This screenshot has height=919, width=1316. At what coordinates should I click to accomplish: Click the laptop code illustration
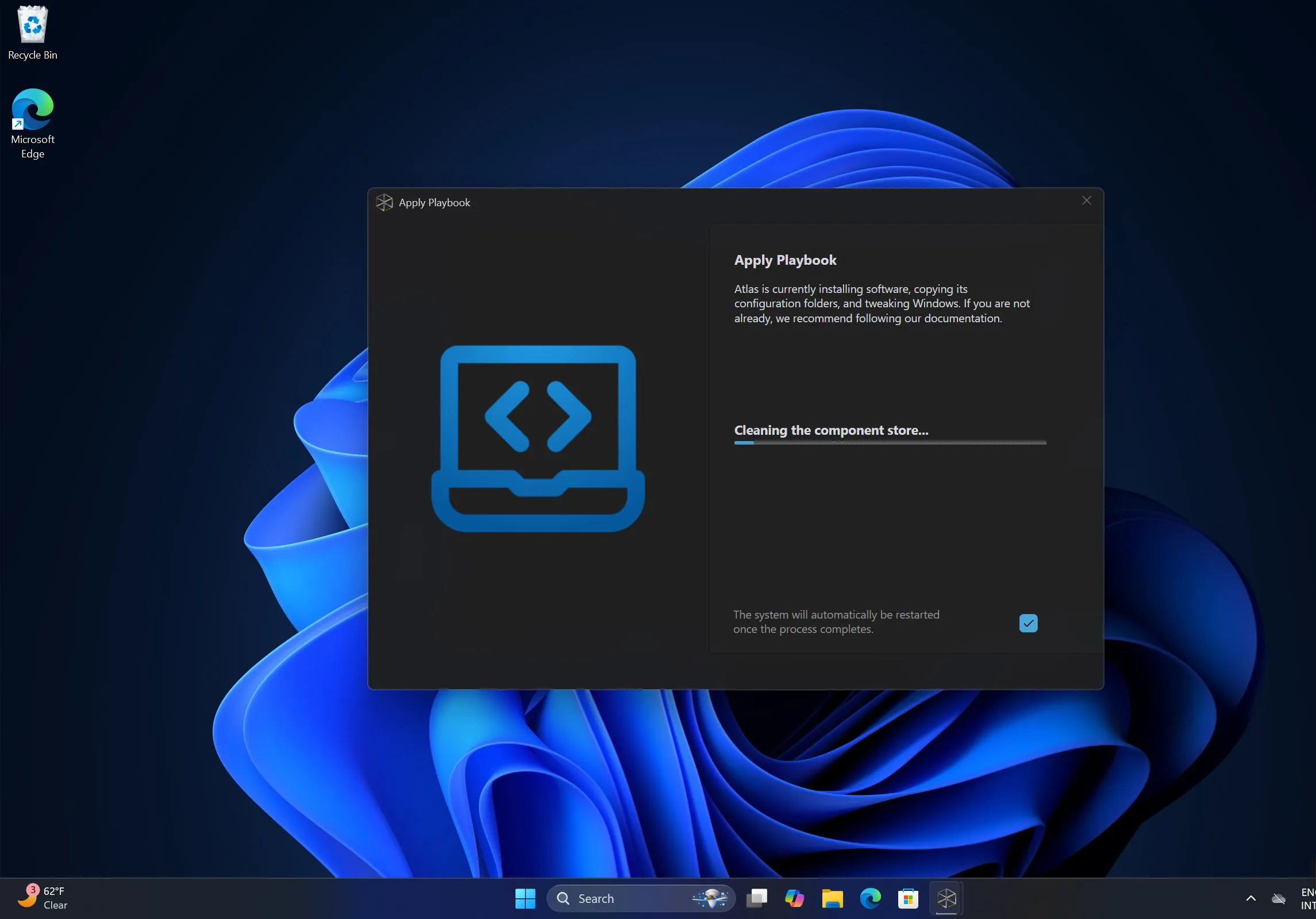[538, 438]
